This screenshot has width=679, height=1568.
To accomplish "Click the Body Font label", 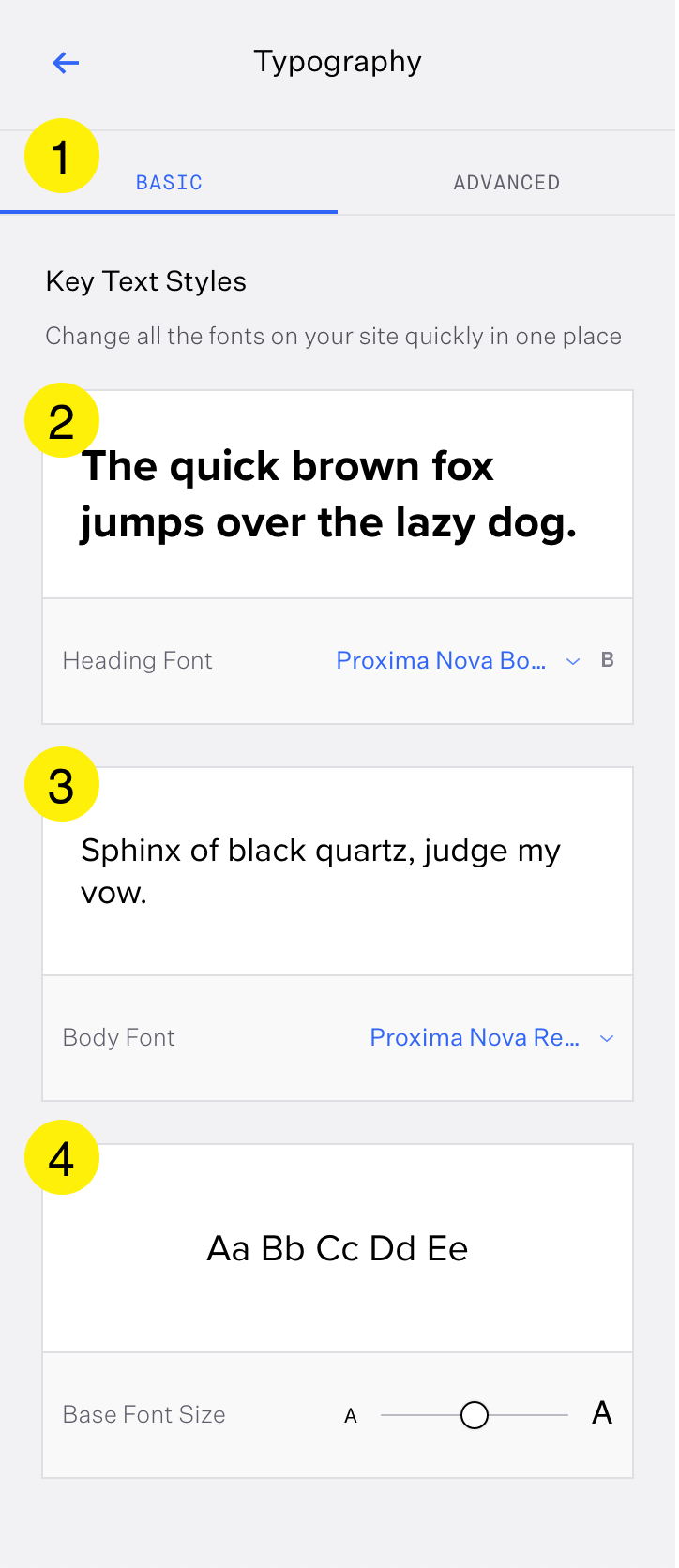I will [119, 1038].
